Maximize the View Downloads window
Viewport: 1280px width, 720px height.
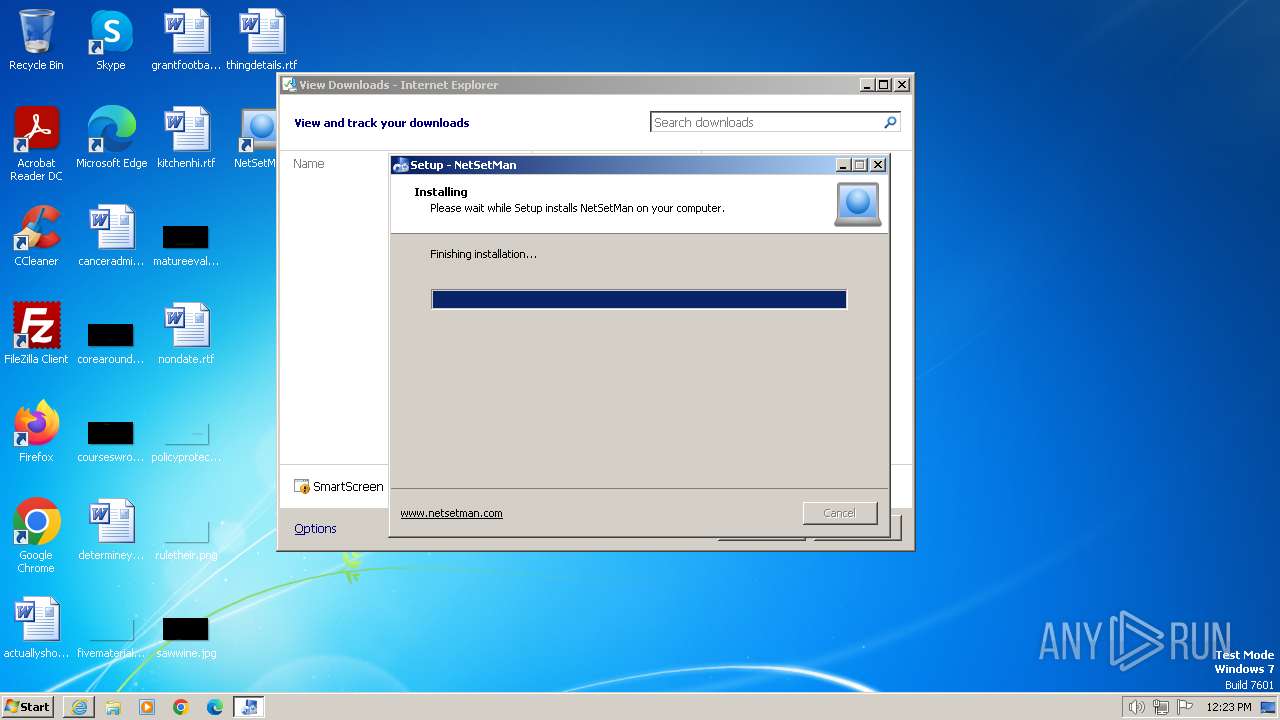[x=884, y=85]
